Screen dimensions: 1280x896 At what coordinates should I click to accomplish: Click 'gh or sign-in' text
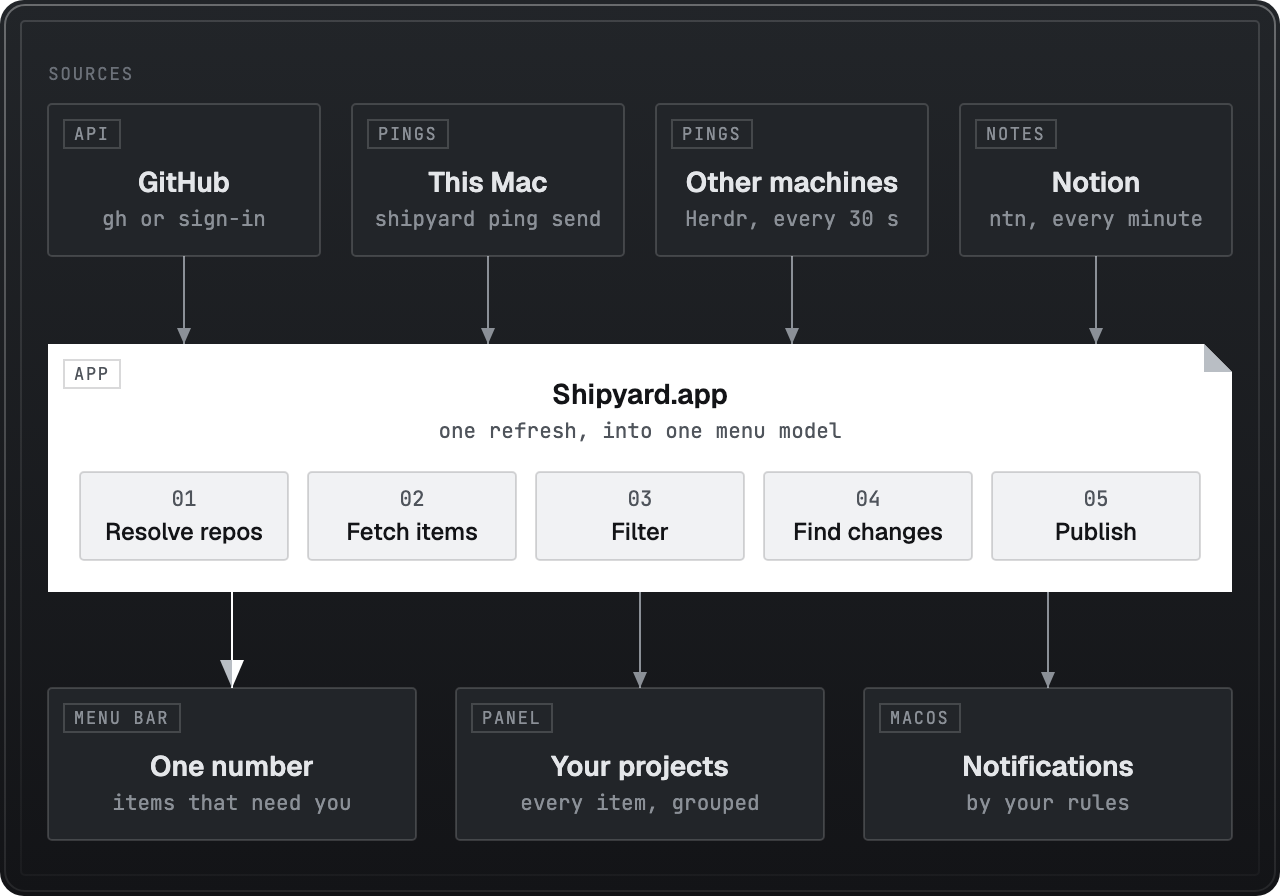[x=184, y=219]
